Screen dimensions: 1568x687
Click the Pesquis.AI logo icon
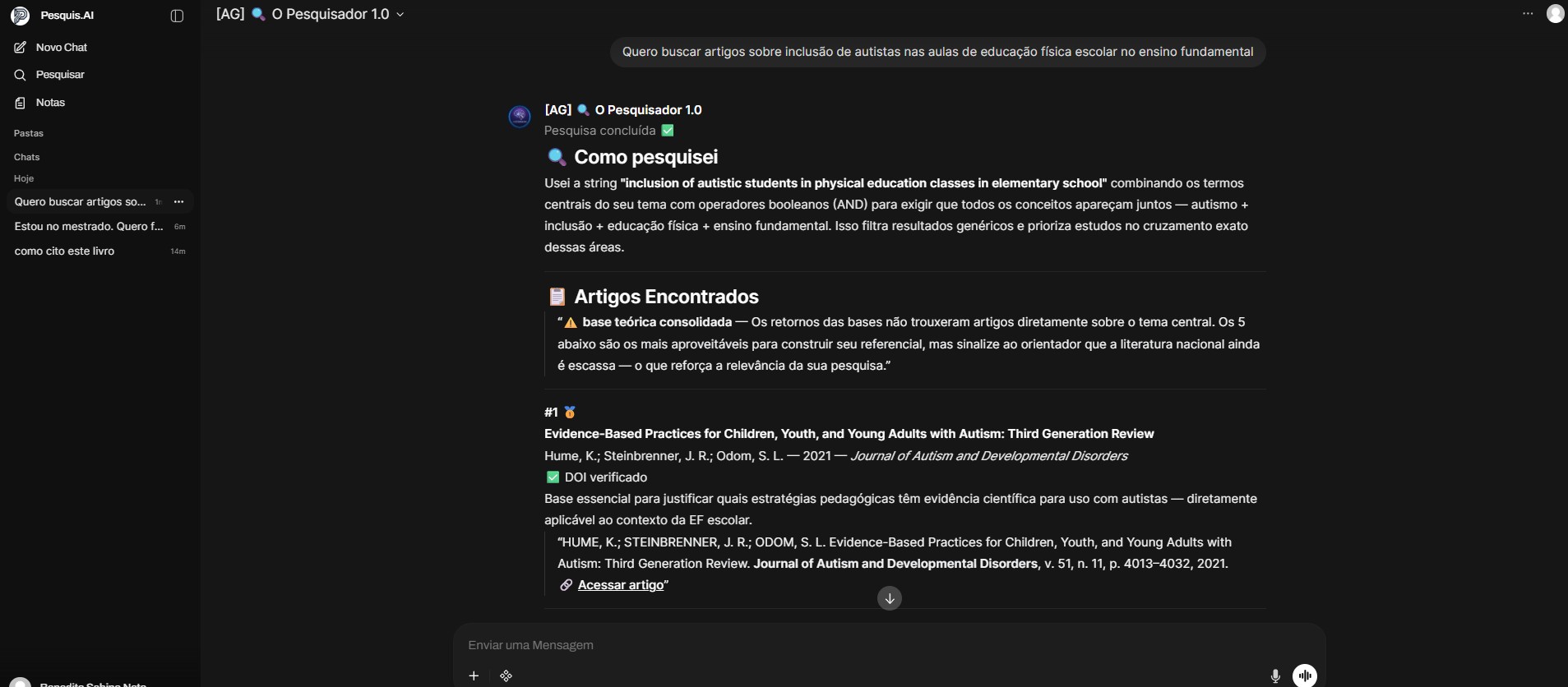pyautogui.click(x=20, y=16)
